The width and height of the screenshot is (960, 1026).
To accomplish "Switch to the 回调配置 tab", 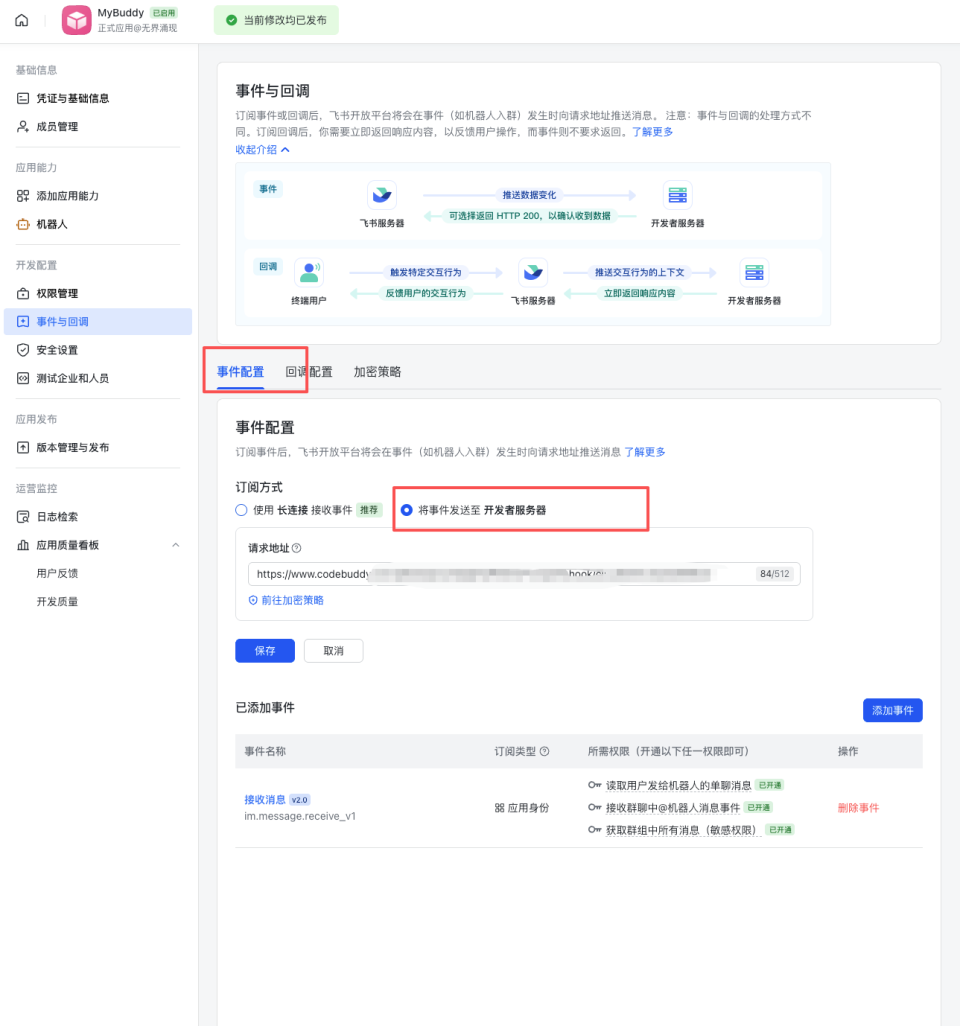I will 312,372.
